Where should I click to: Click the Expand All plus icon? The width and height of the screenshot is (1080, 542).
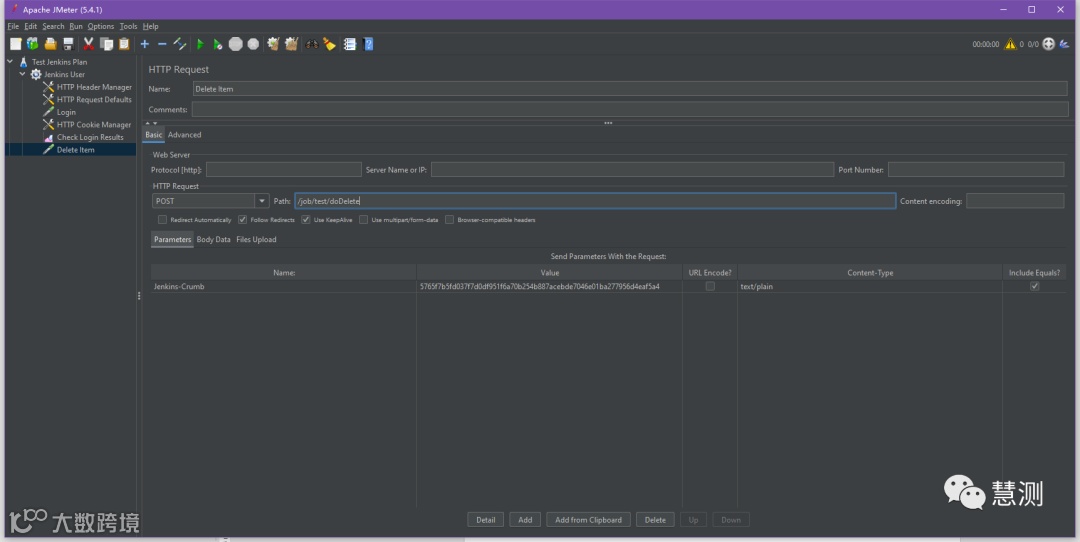pyautogui.click(x=145, y=44)
